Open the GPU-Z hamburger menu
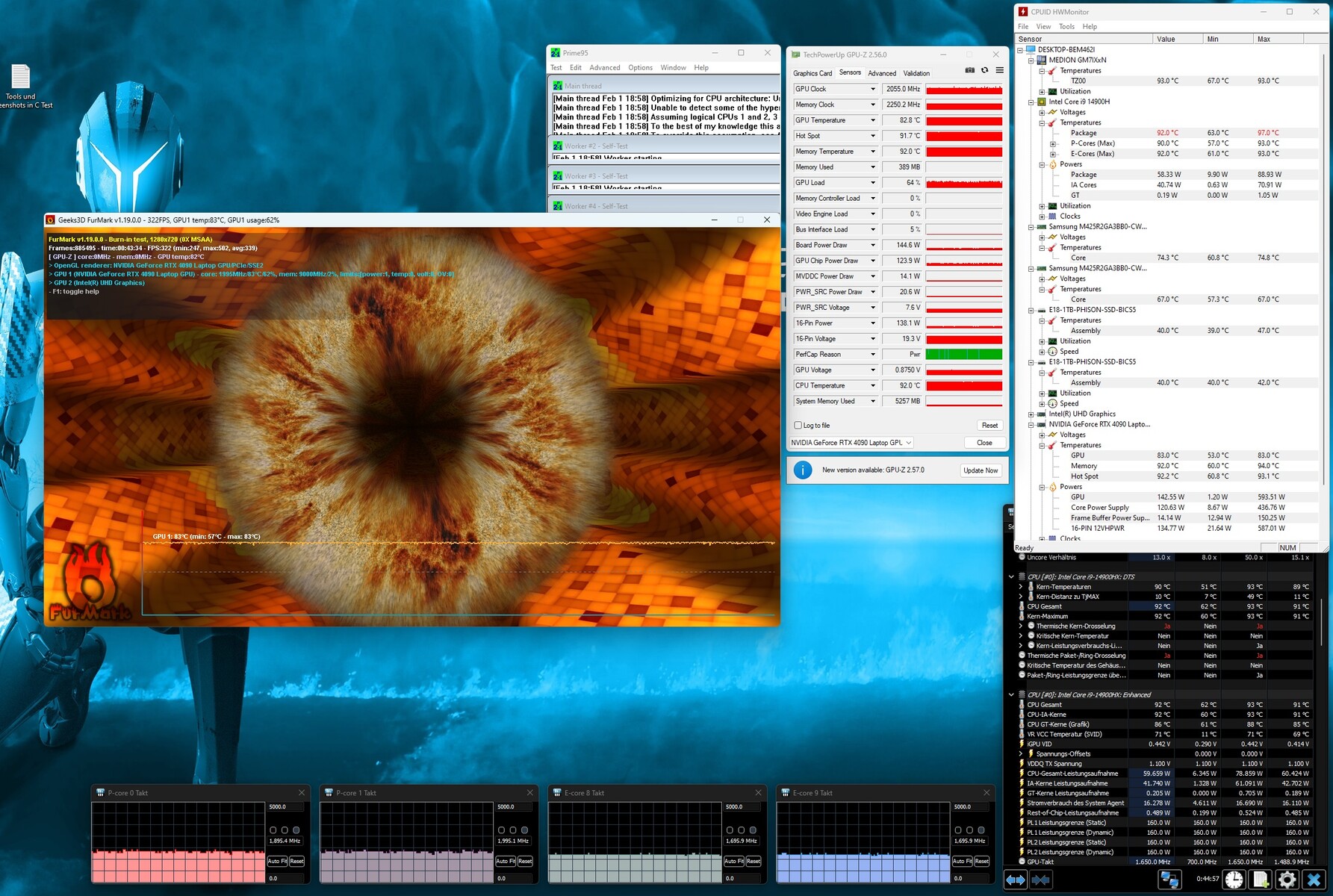 coord(999,70)
